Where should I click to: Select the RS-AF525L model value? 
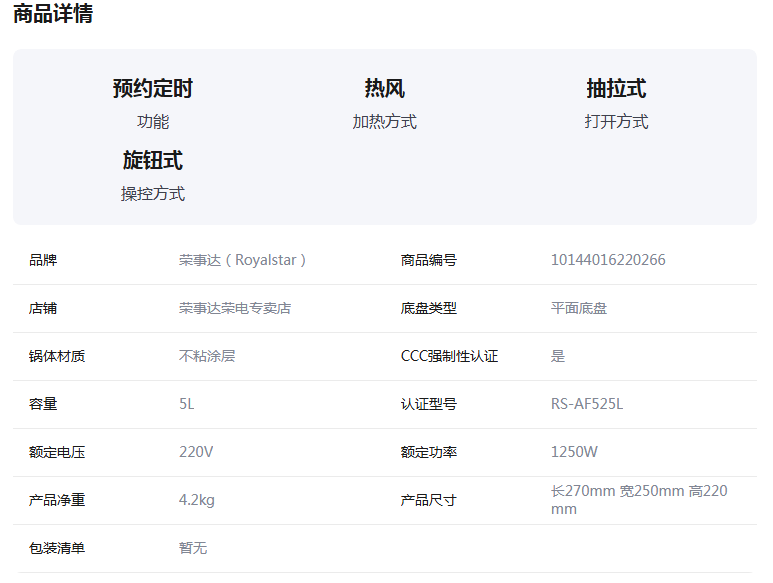587,404
